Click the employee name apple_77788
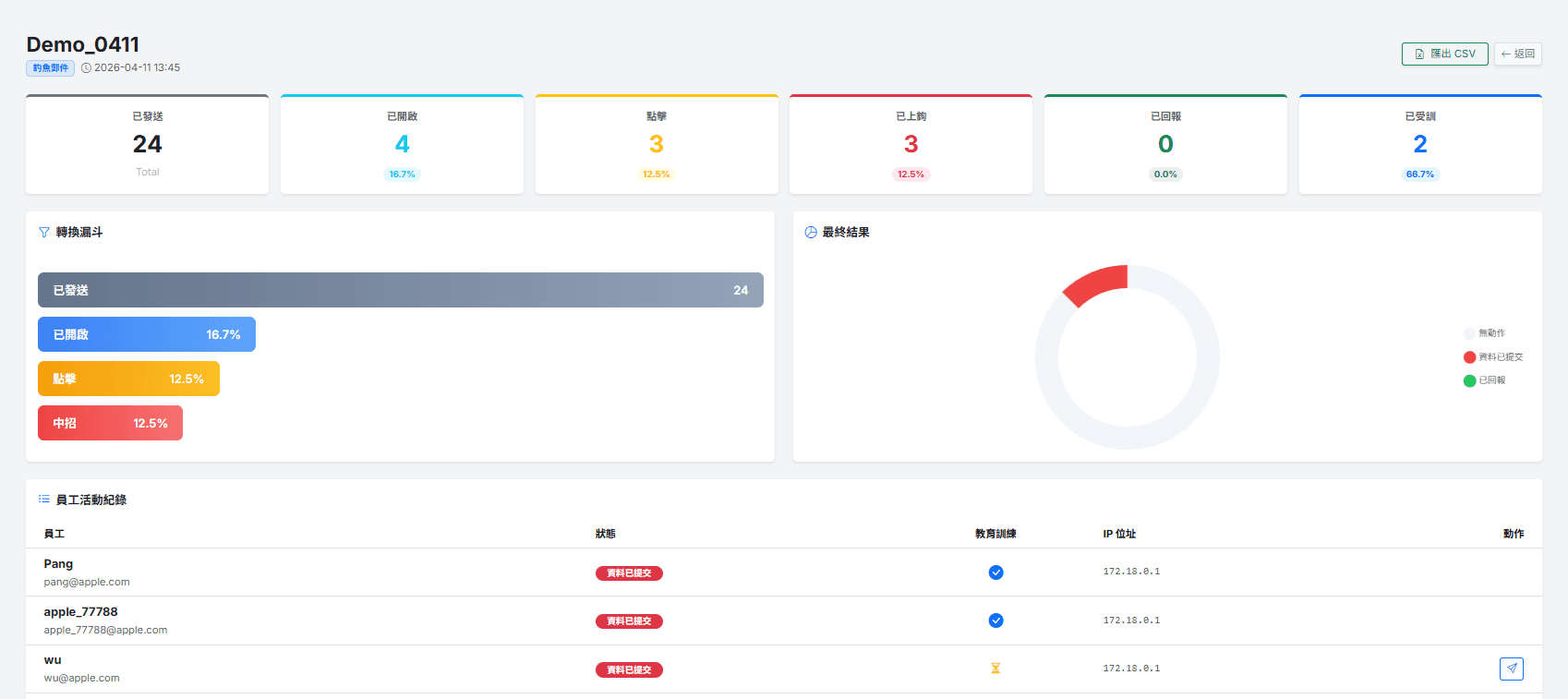This screenshot has width=1568, height=699. coord(80,612)
